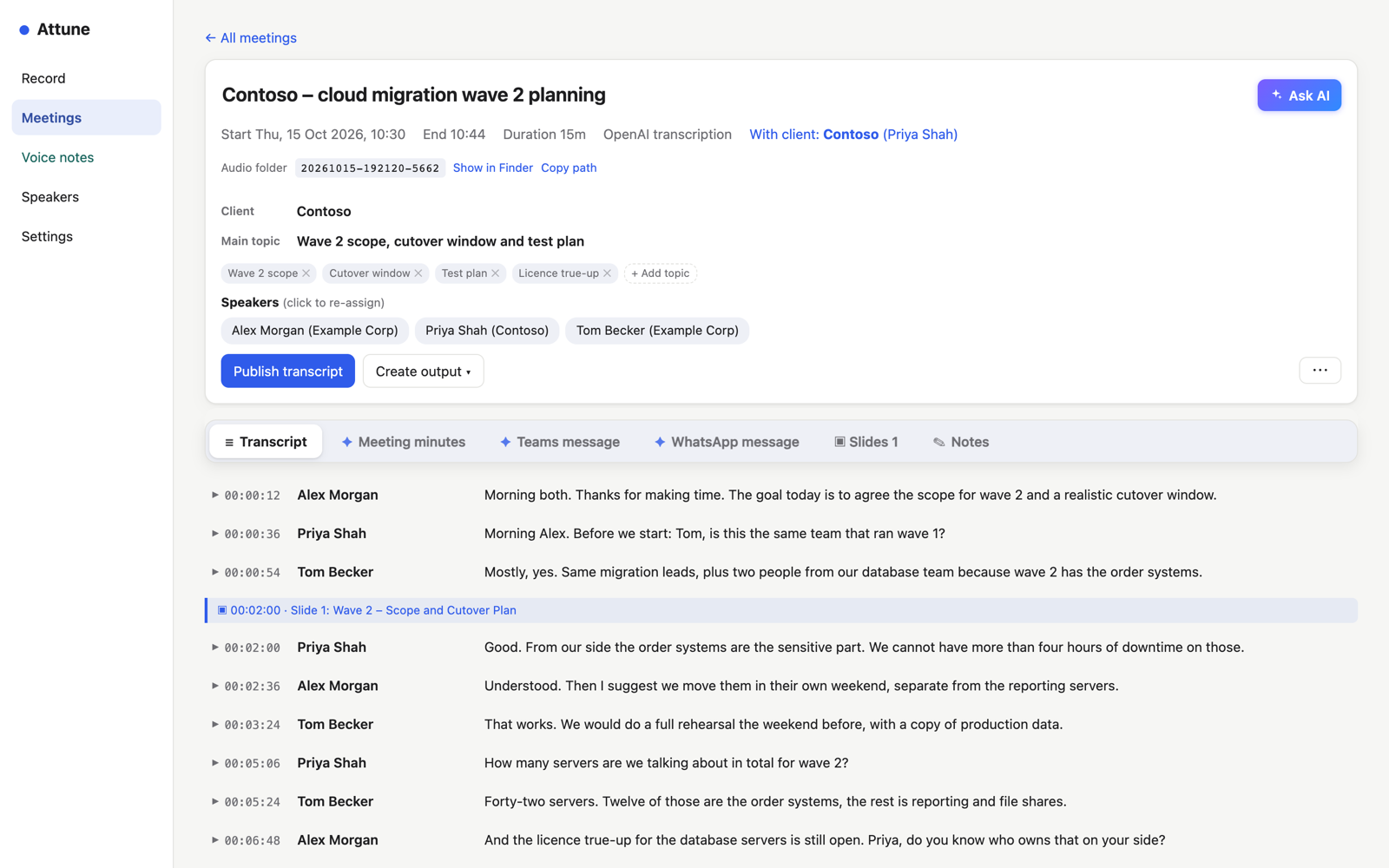
Task: Open the WhatsApp message tab
Action: 727,442
